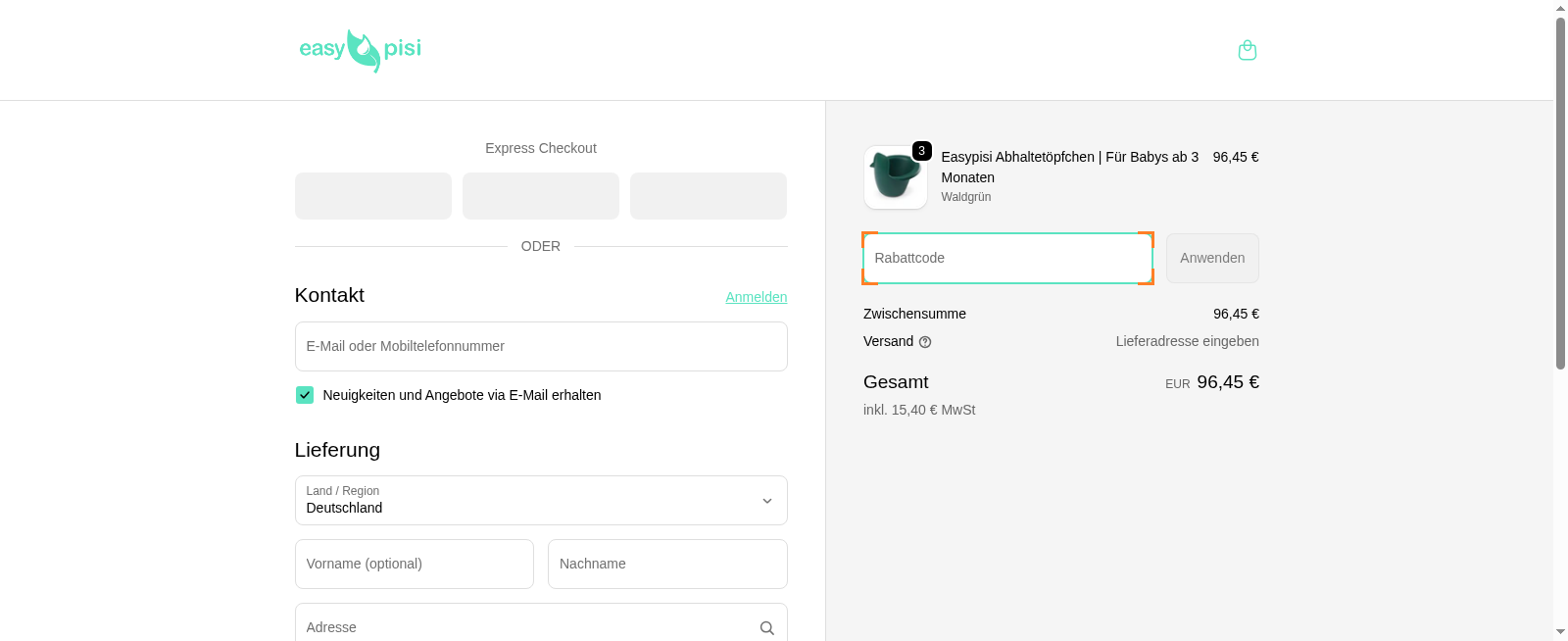
Task: Click the Adresse input field
Action: point(524,626)
